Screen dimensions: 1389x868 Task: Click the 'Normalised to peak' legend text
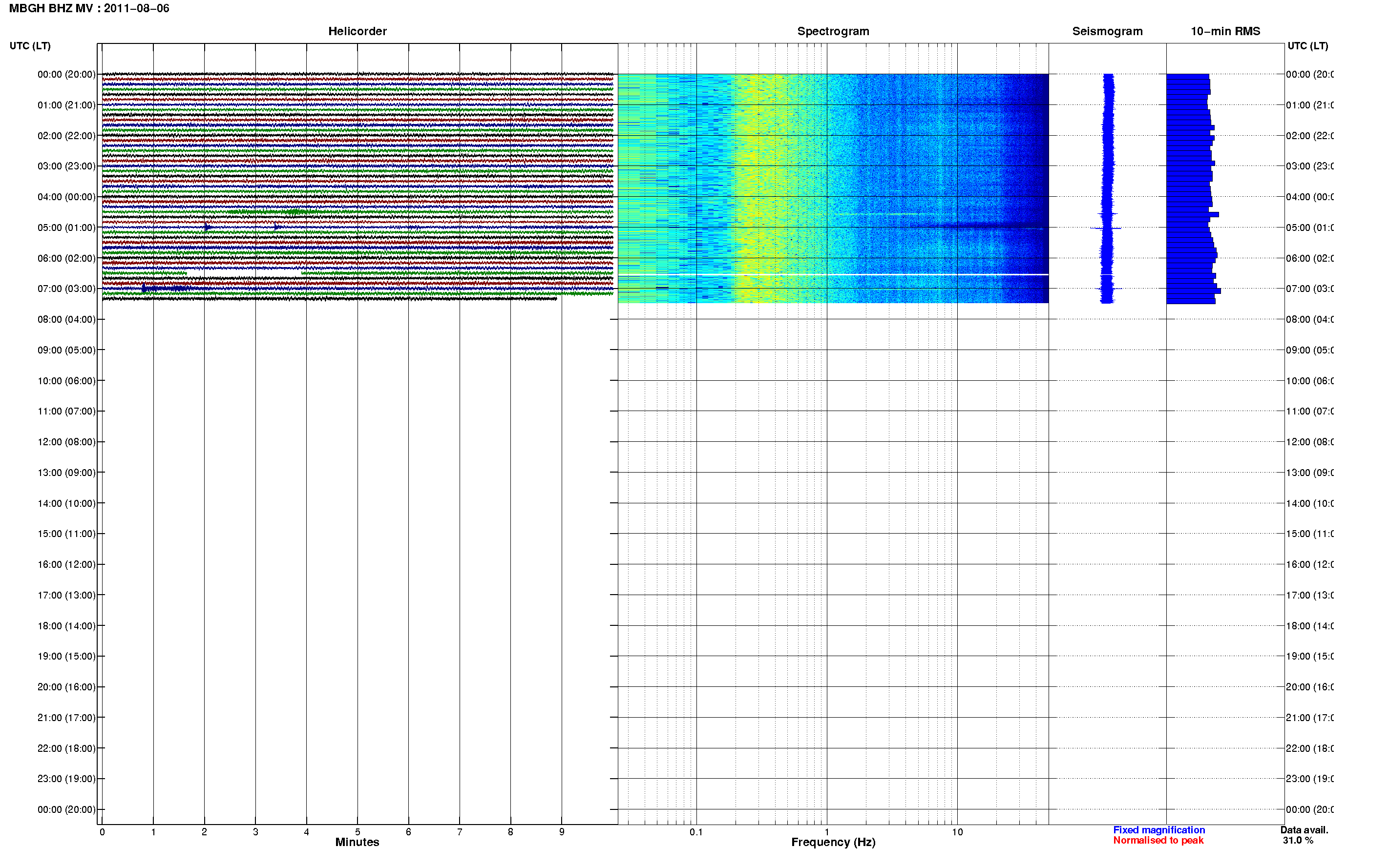coord(1158,841)
